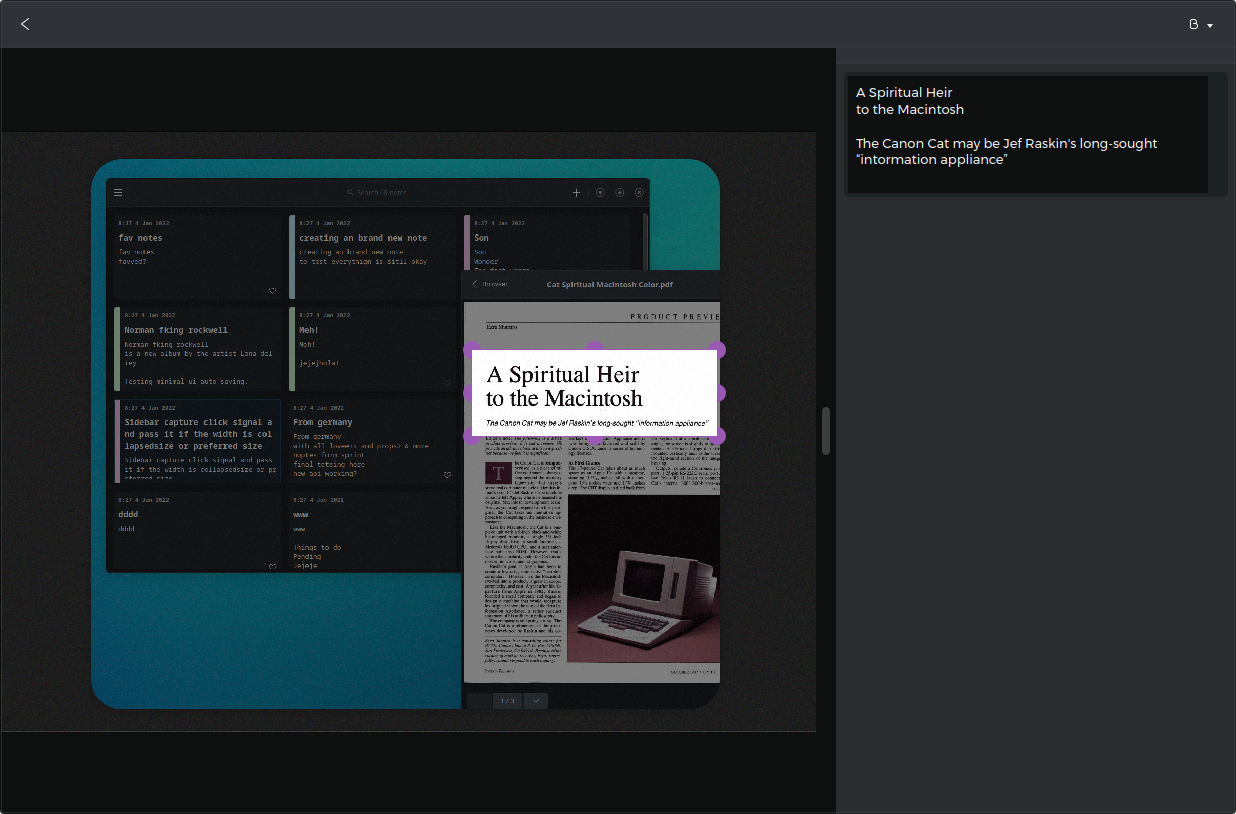Go back using the header arrow
1236x814 pixels.
25,24
